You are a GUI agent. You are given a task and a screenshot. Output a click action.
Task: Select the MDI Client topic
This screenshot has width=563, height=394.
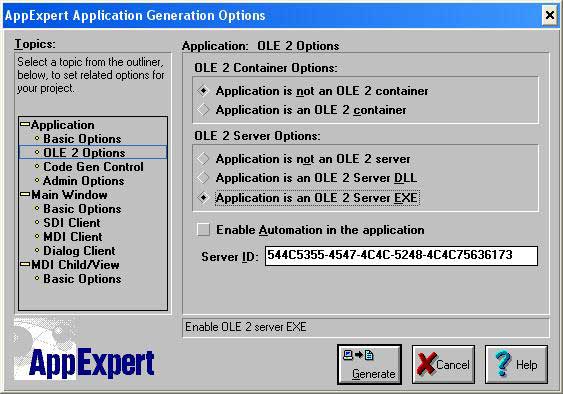click(73, 237)
